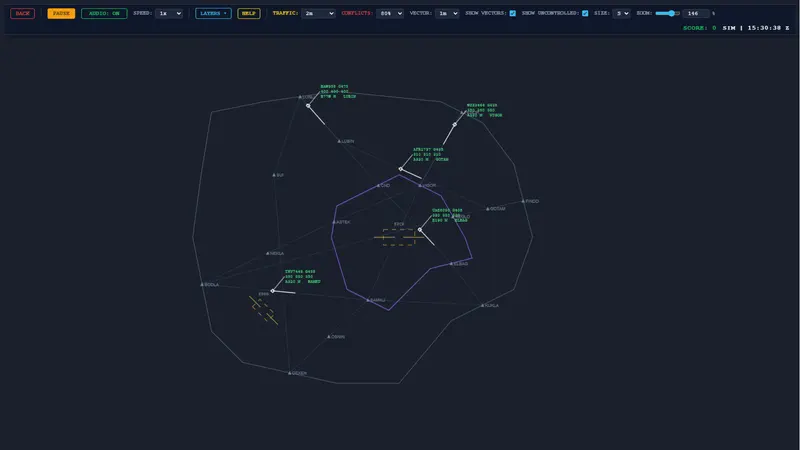Image resolution: width=800 pixels, height=450 pixels.
Task: Click the GOTAM waypoint triangle
Action: tap(488, 209)
